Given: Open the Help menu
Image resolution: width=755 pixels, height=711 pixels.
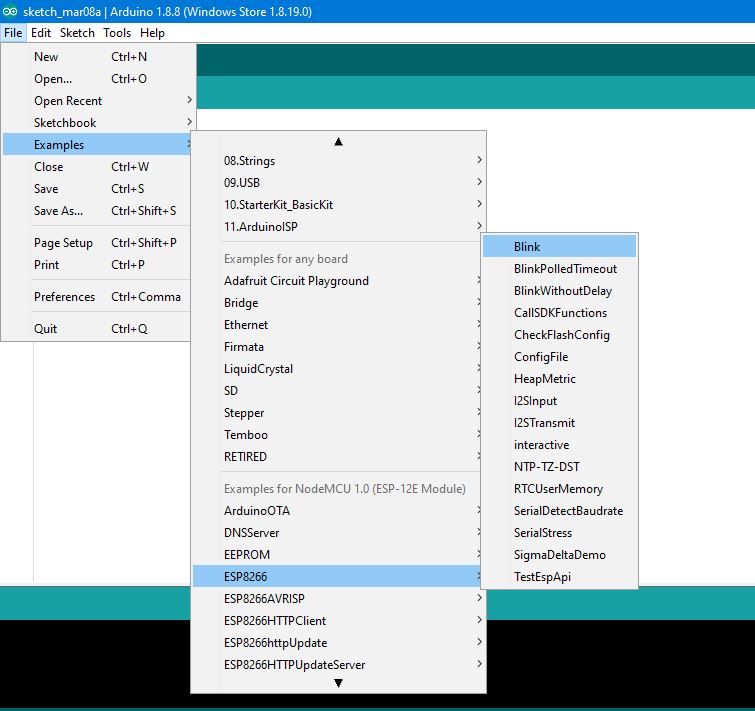Looking at the screenshot, I should [x=152, y=33].
